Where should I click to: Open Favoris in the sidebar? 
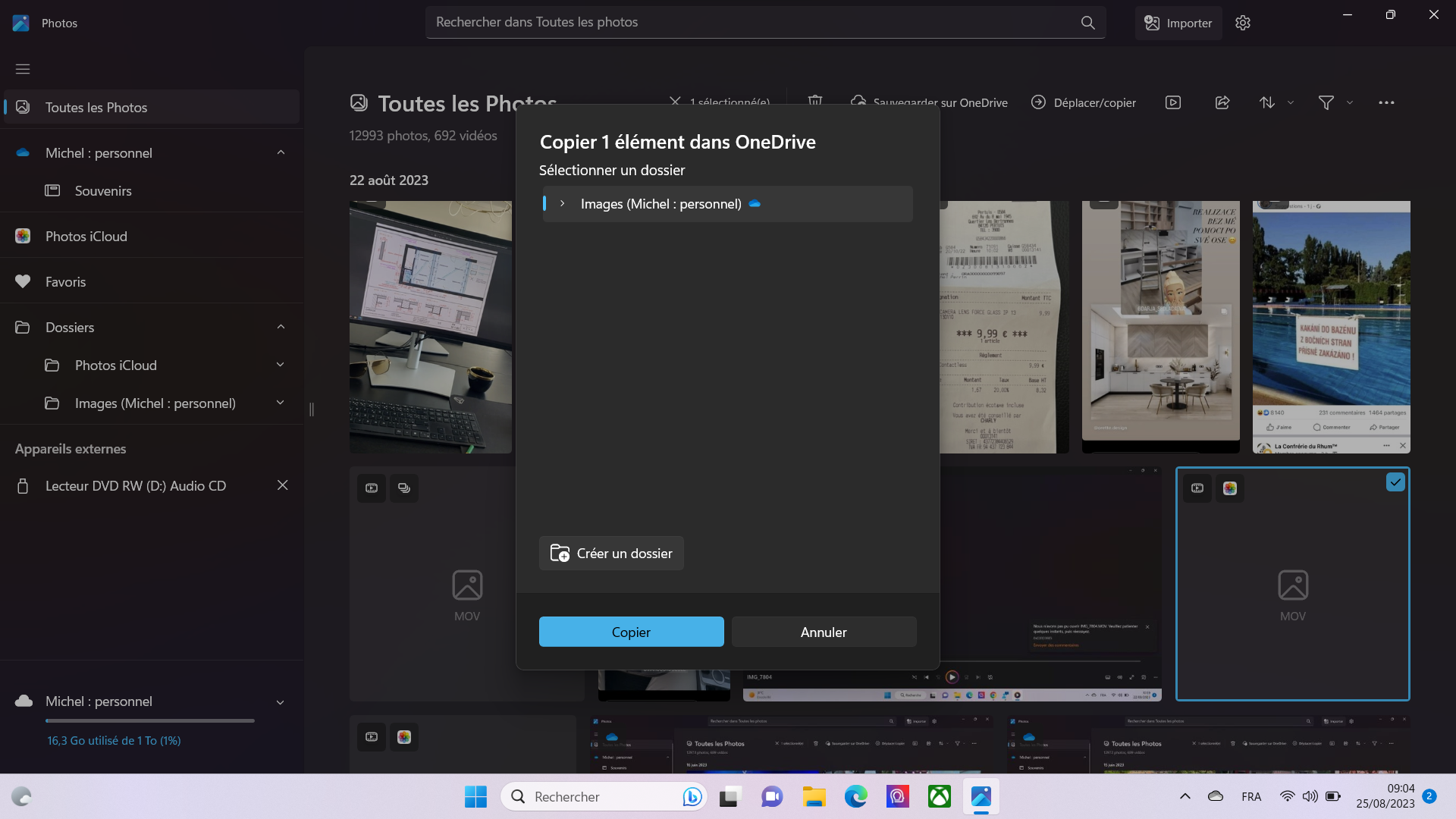tap(65, 281)
